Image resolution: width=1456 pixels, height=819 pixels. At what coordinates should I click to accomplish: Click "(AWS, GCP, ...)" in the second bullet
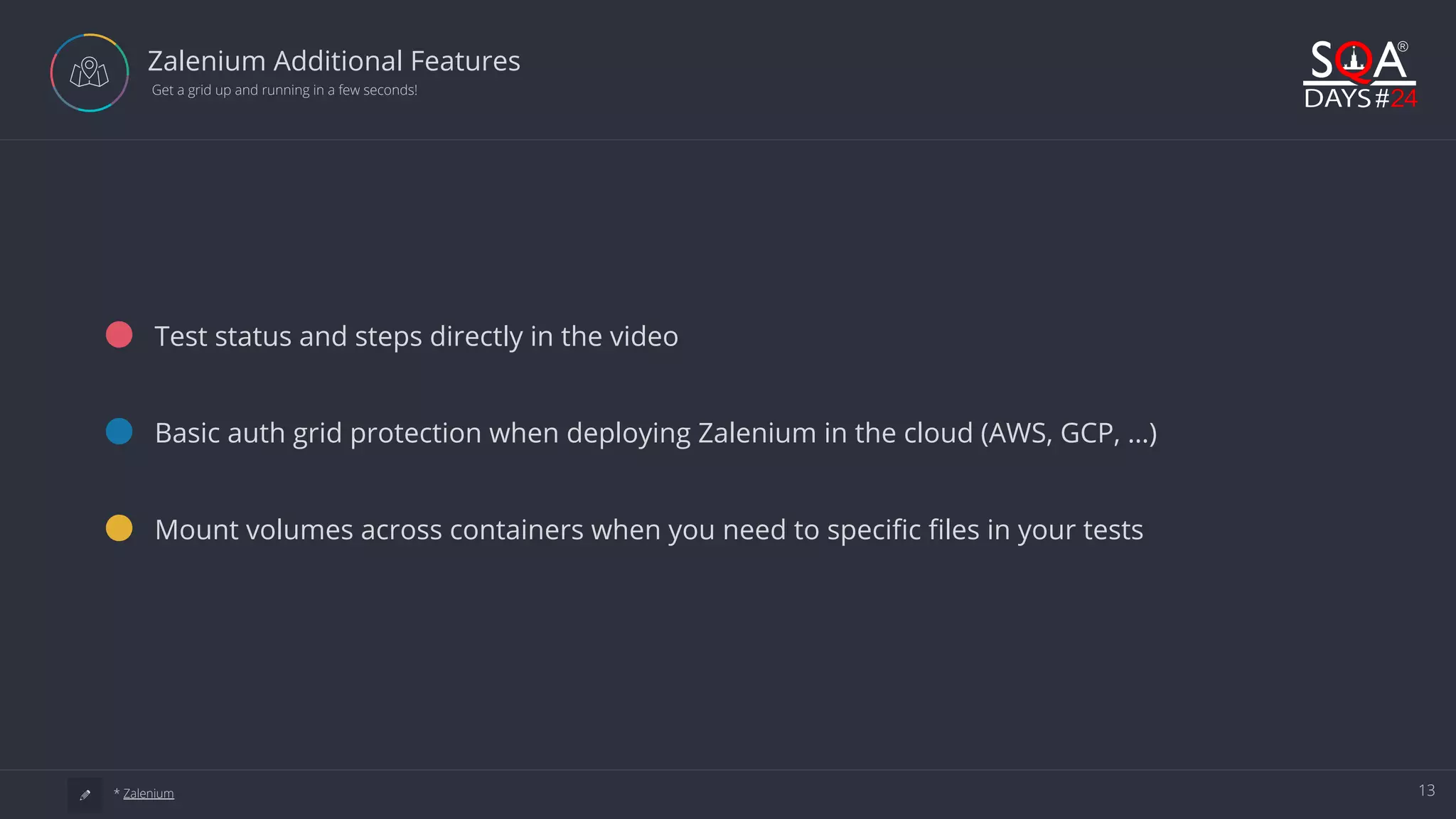[1069, 433]
